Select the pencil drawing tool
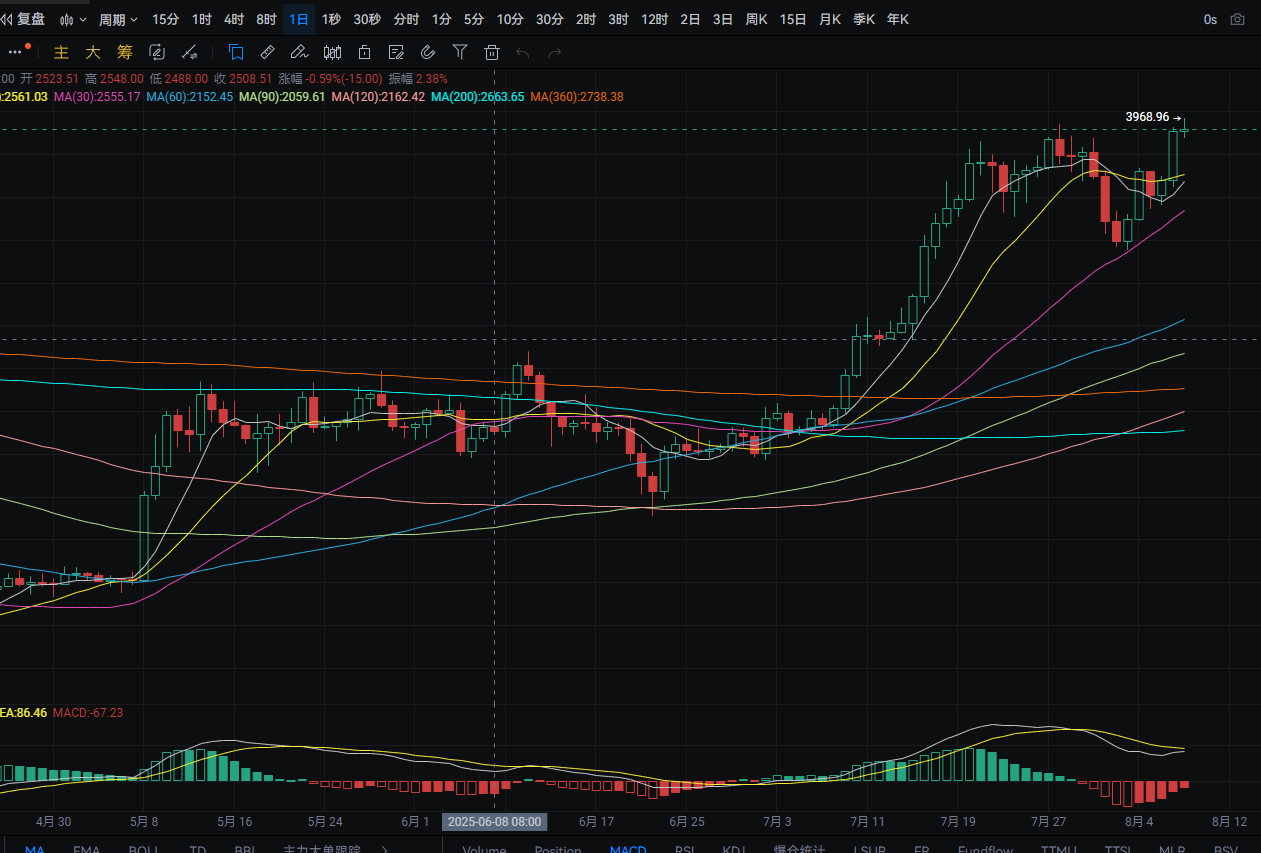1261x853 pixels. point(299,52)
